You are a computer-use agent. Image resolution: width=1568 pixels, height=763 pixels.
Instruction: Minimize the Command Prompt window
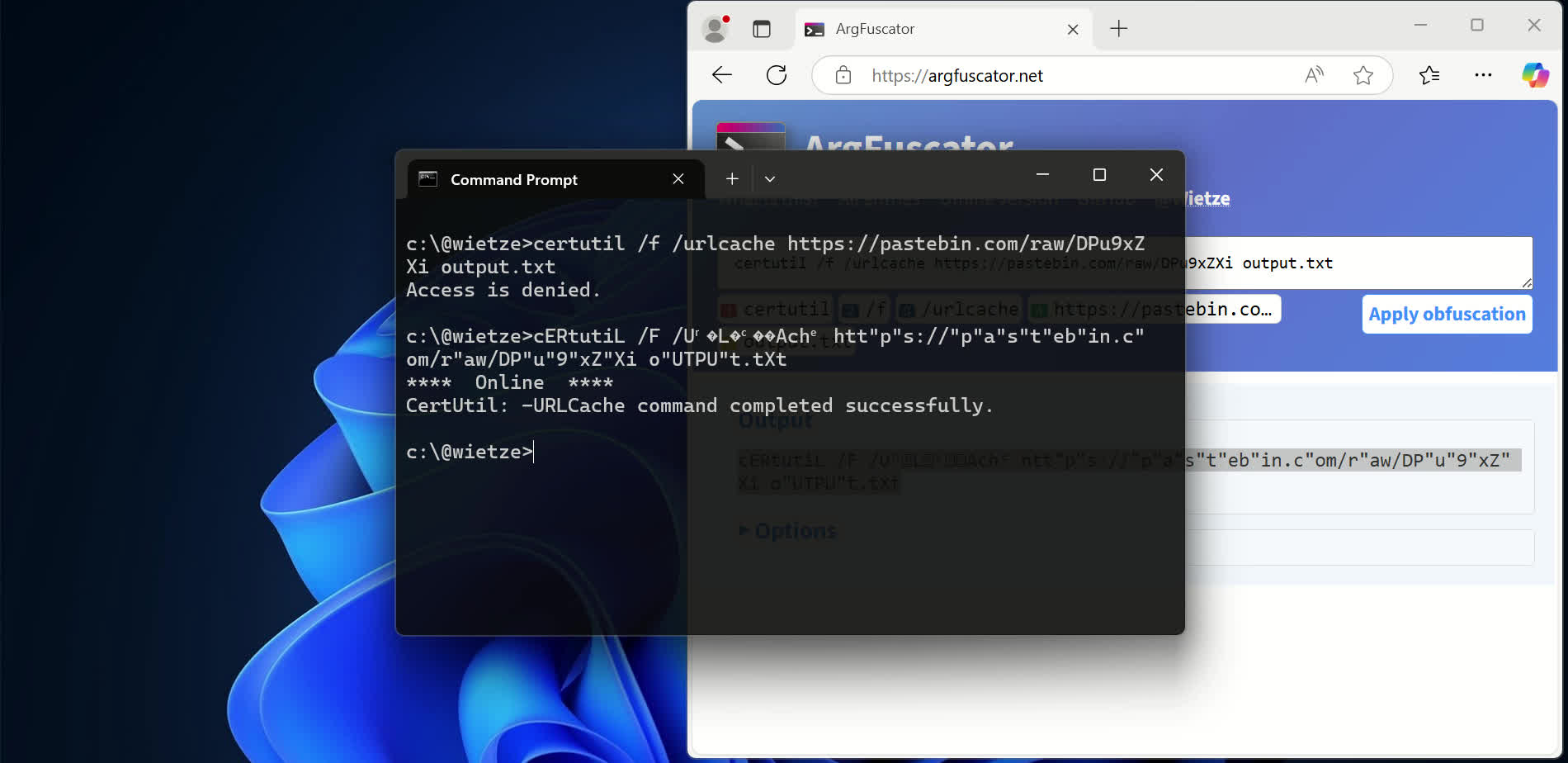point(1042,174)
